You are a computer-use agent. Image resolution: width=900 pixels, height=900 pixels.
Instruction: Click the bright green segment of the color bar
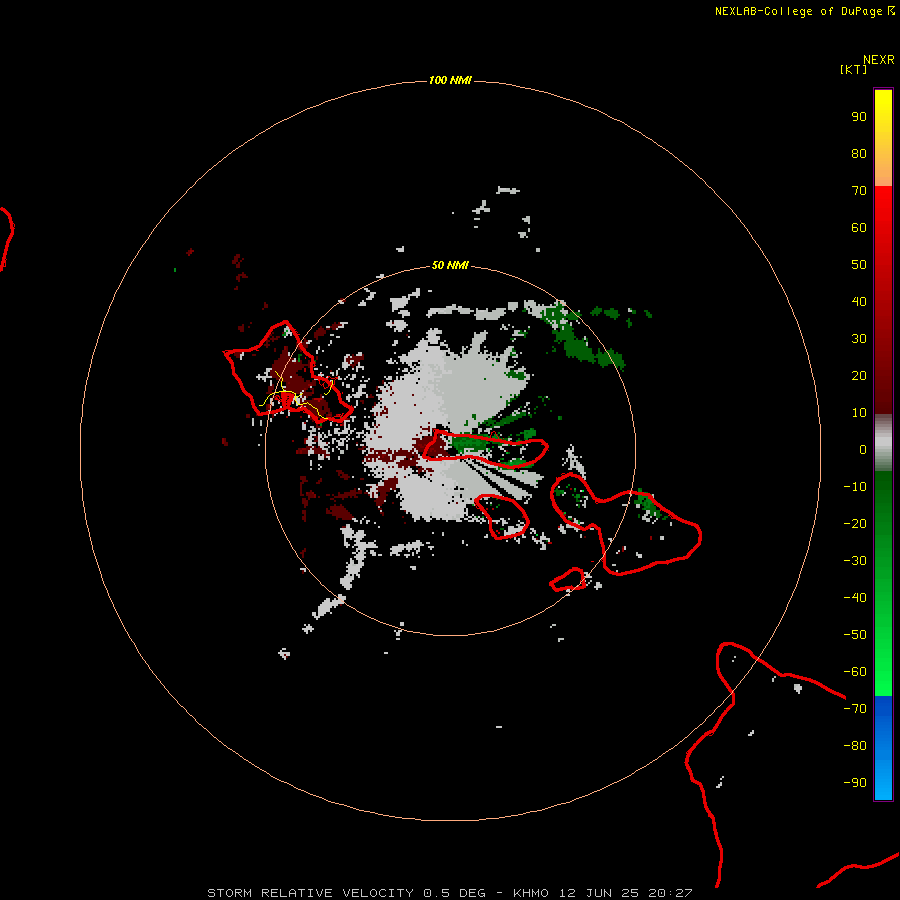(883, 583)
